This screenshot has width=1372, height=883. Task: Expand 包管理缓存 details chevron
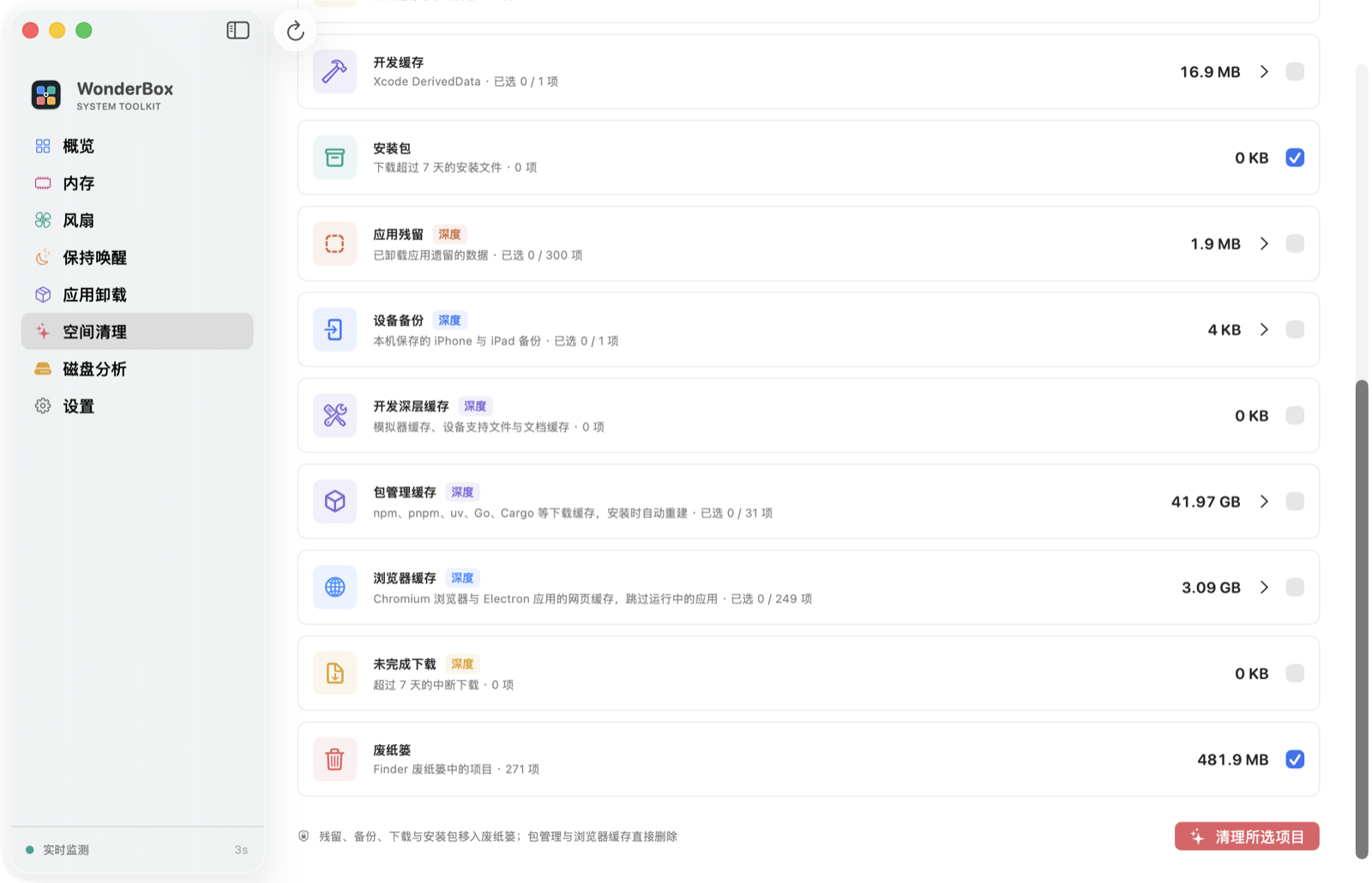tap(1264, 502)
